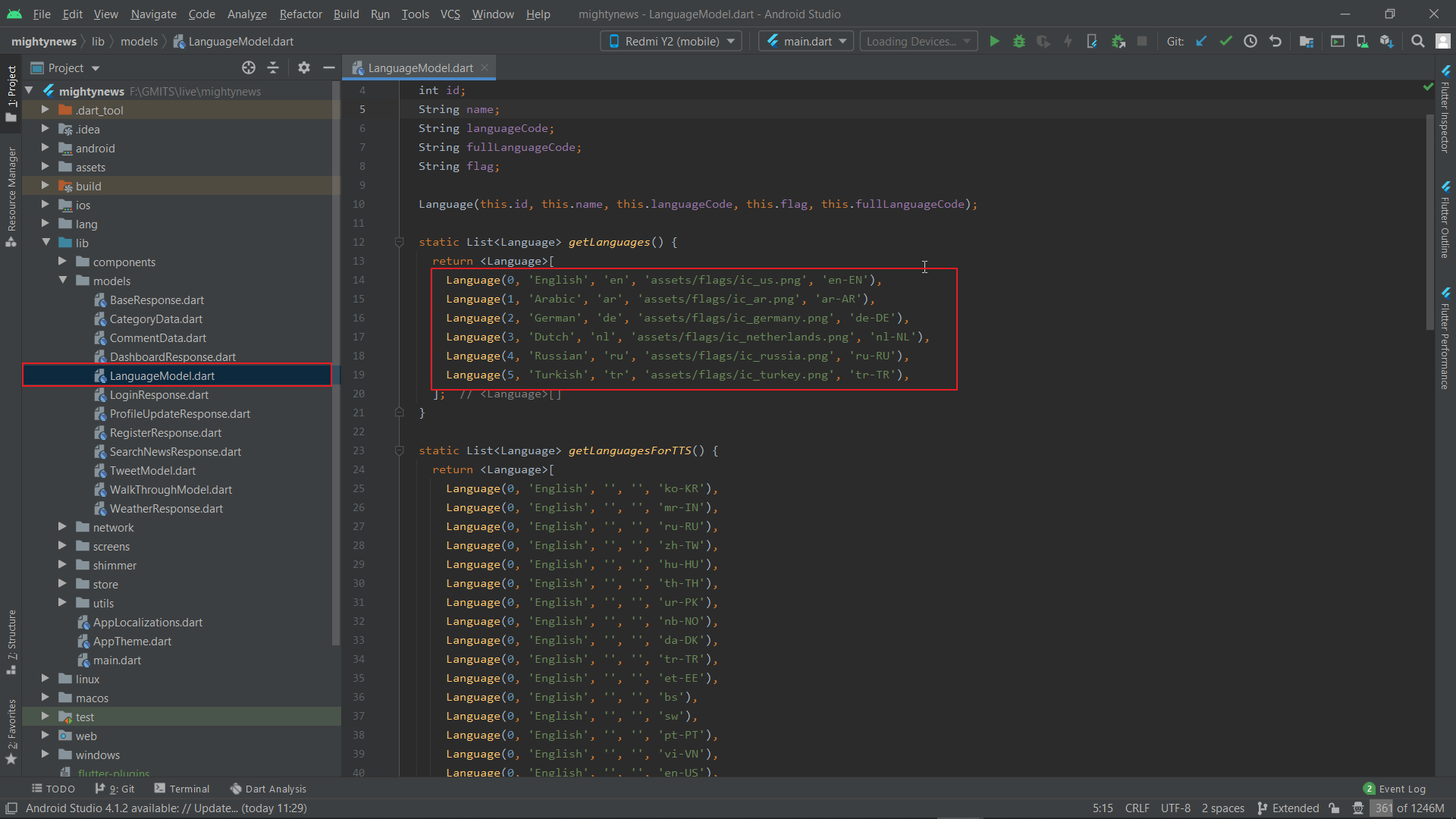Open the main.dart run configuration dropdown
This screenshot has width=1456, height=819.
tap(806, 42)
